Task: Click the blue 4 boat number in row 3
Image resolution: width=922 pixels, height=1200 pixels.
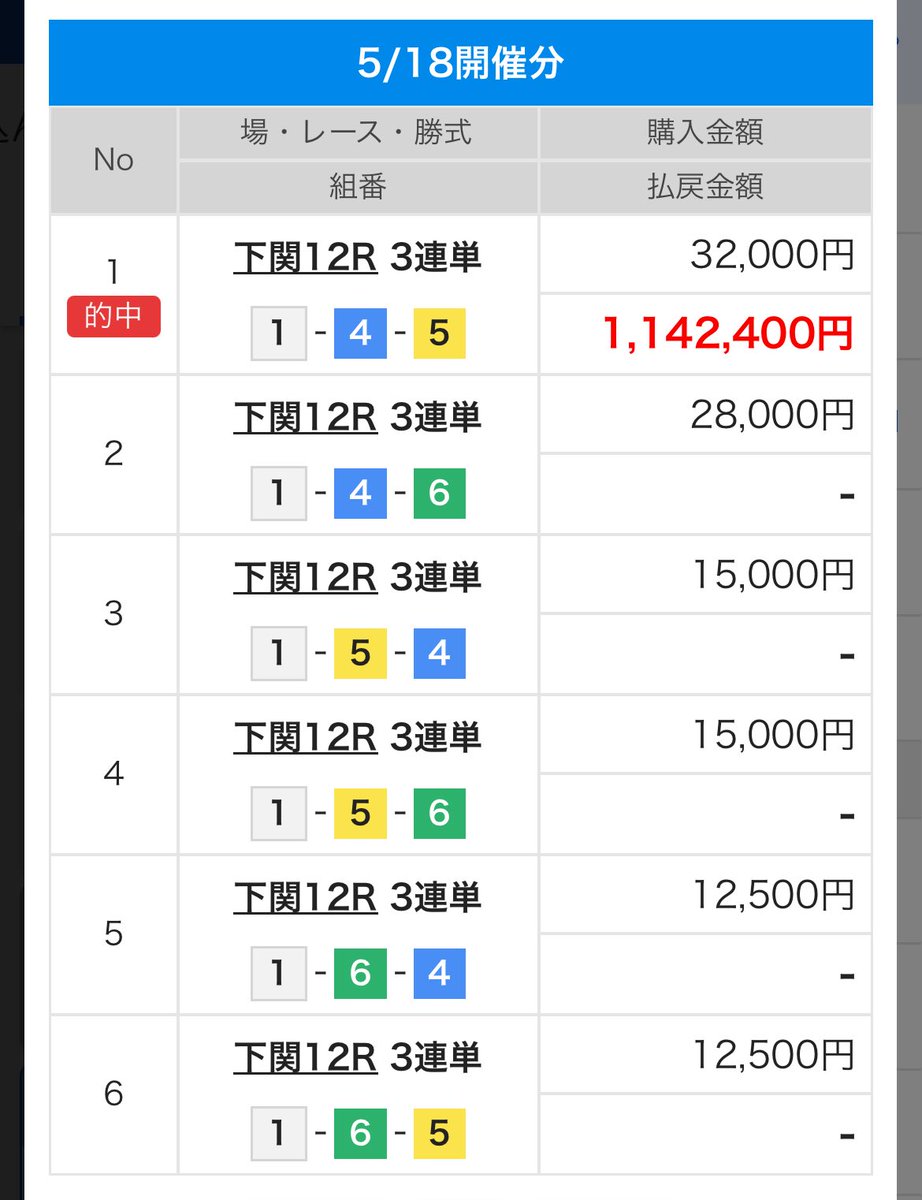Action: [x=439, y=653]
